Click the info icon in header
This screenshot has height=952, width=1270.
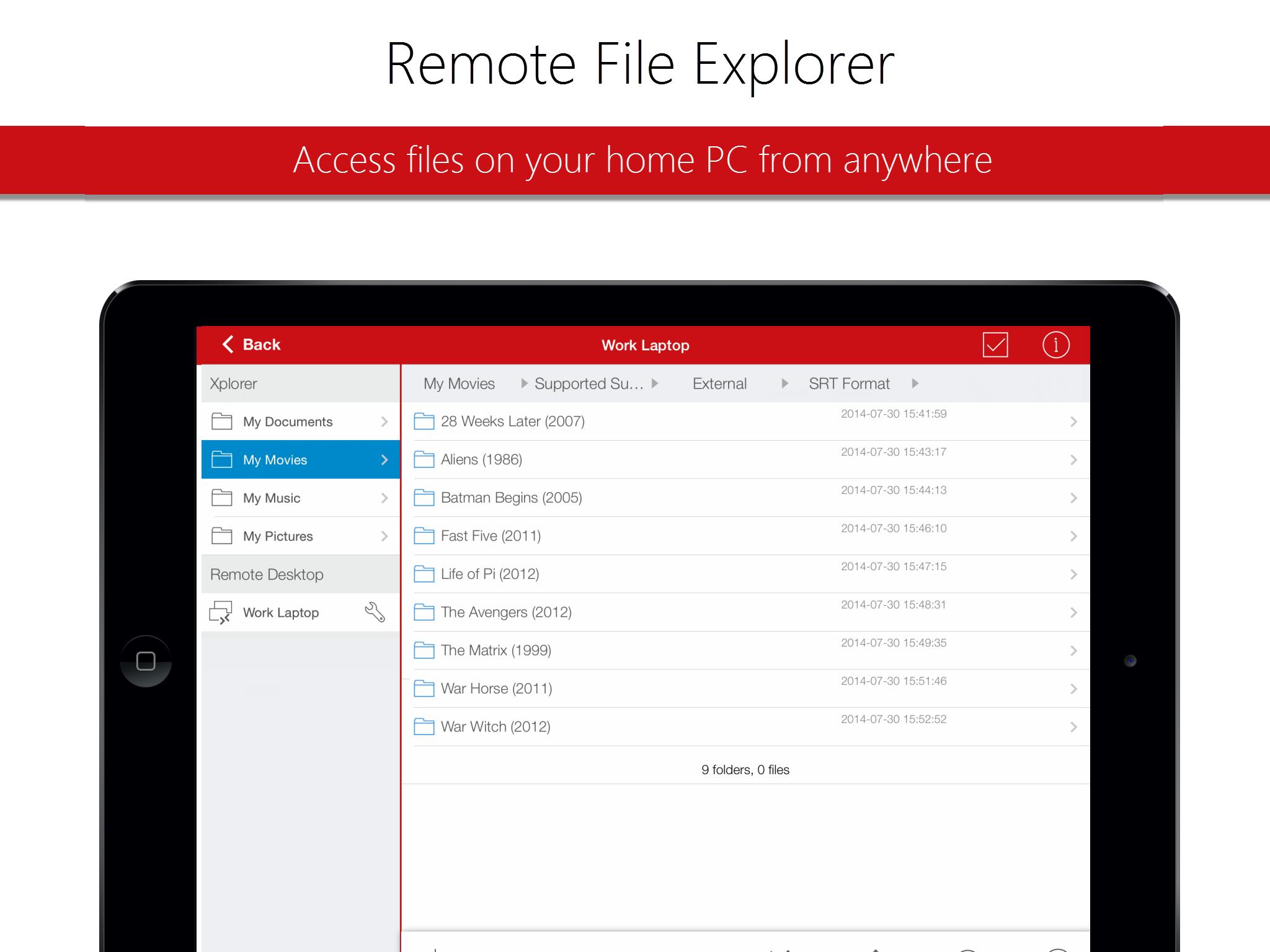[1055, 345]
